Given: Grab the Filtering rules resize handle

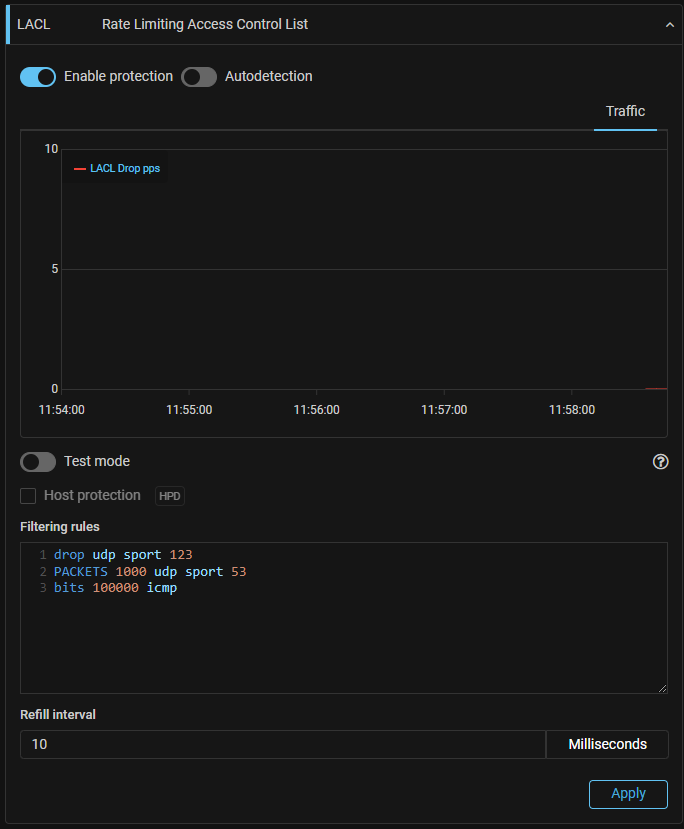Looking at the screenshot, I should click(x=662, y=688).
